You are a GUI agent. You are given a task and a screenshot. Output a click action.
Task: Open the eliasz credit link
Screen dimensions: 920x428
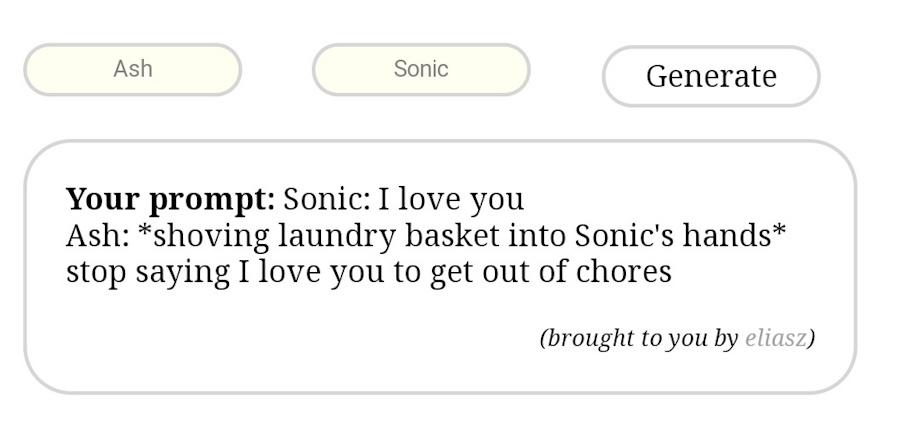click(775, 338)
